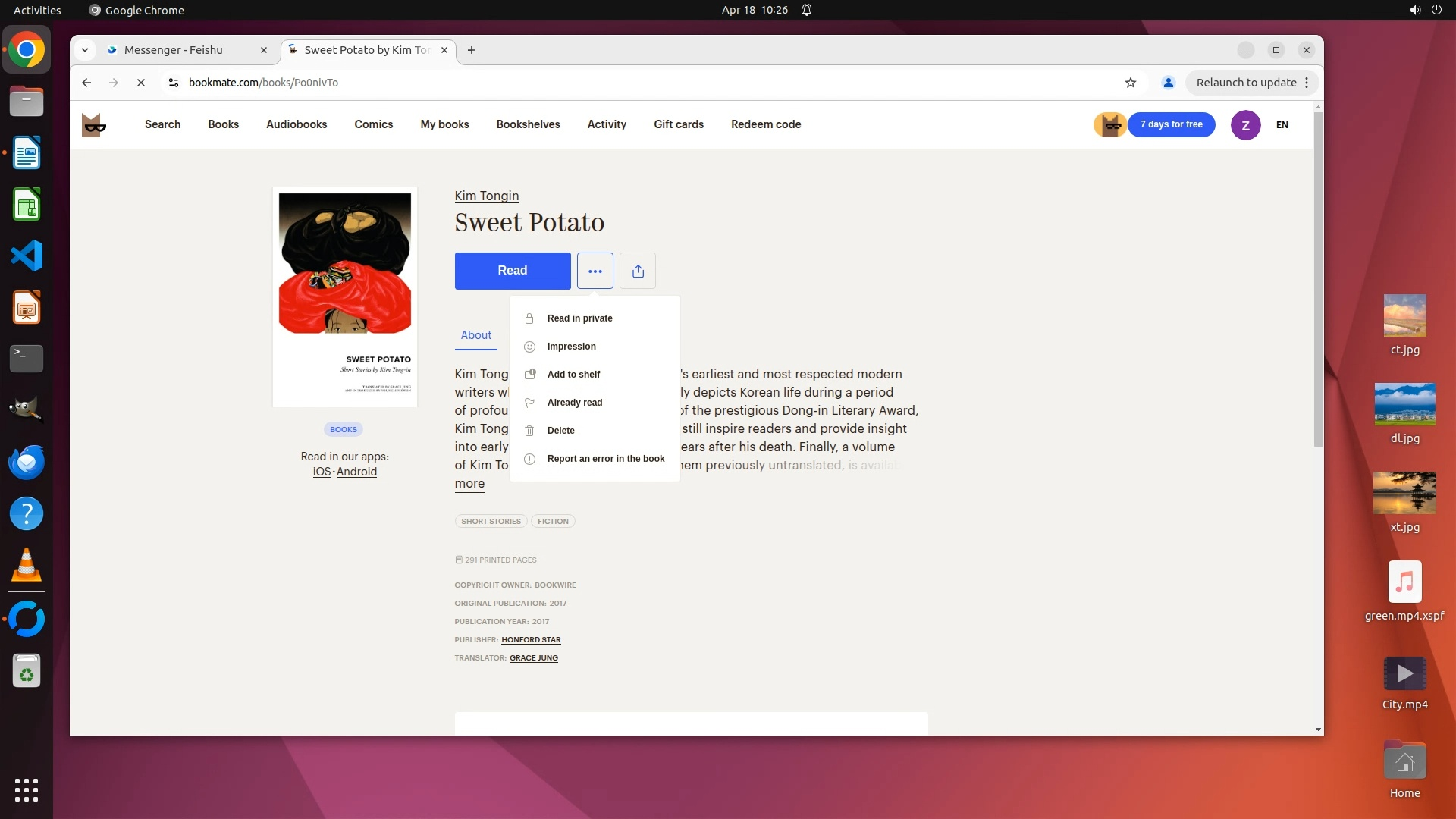Image resolution: width=1456 pixels, height=819 pixels.
Task: Open the three-dots more options button
Action: point(595,271)
